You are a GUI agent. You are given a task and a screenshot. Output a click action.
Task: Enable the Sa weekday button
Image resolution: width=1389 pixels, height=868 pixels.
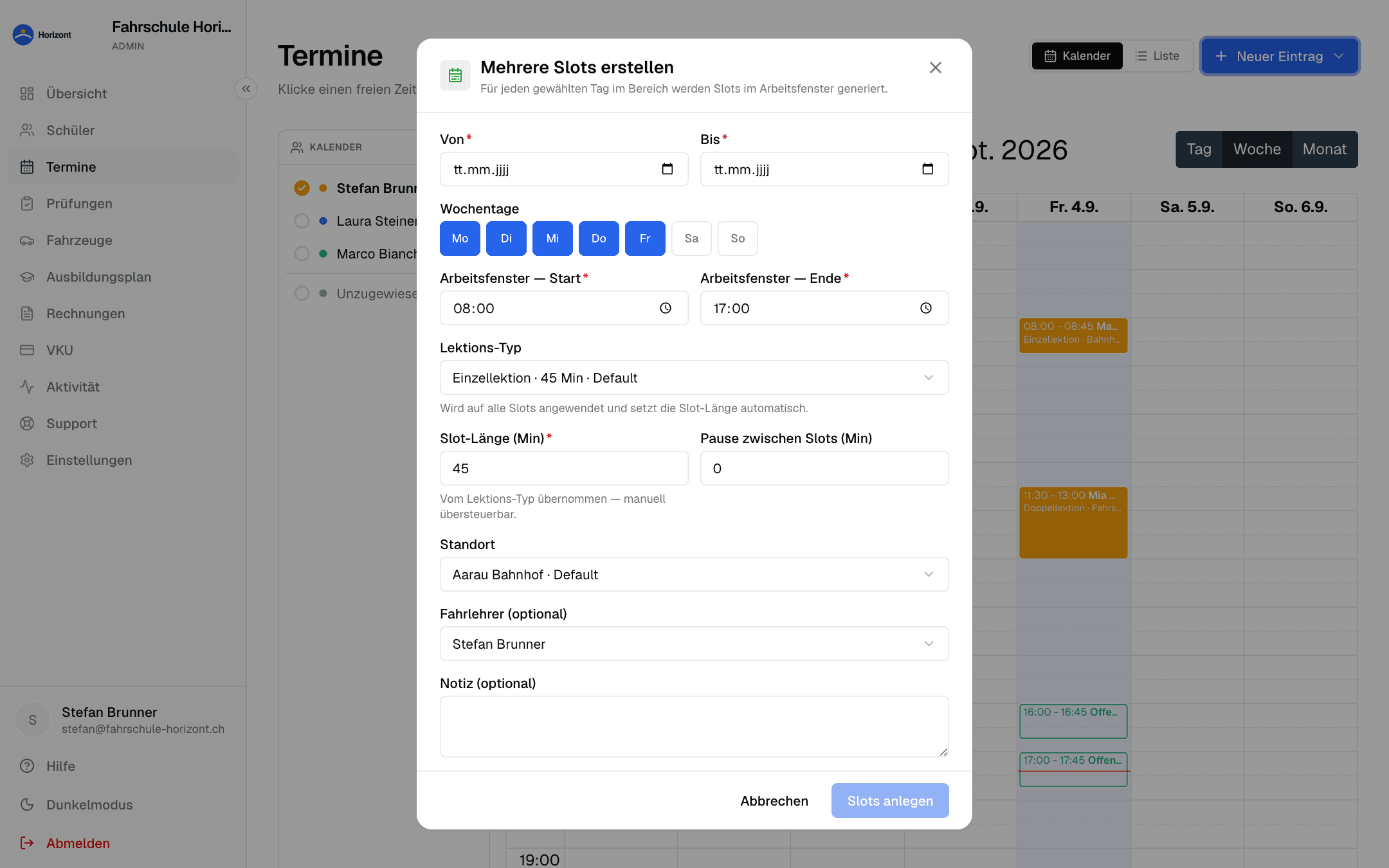pos(691,239)
